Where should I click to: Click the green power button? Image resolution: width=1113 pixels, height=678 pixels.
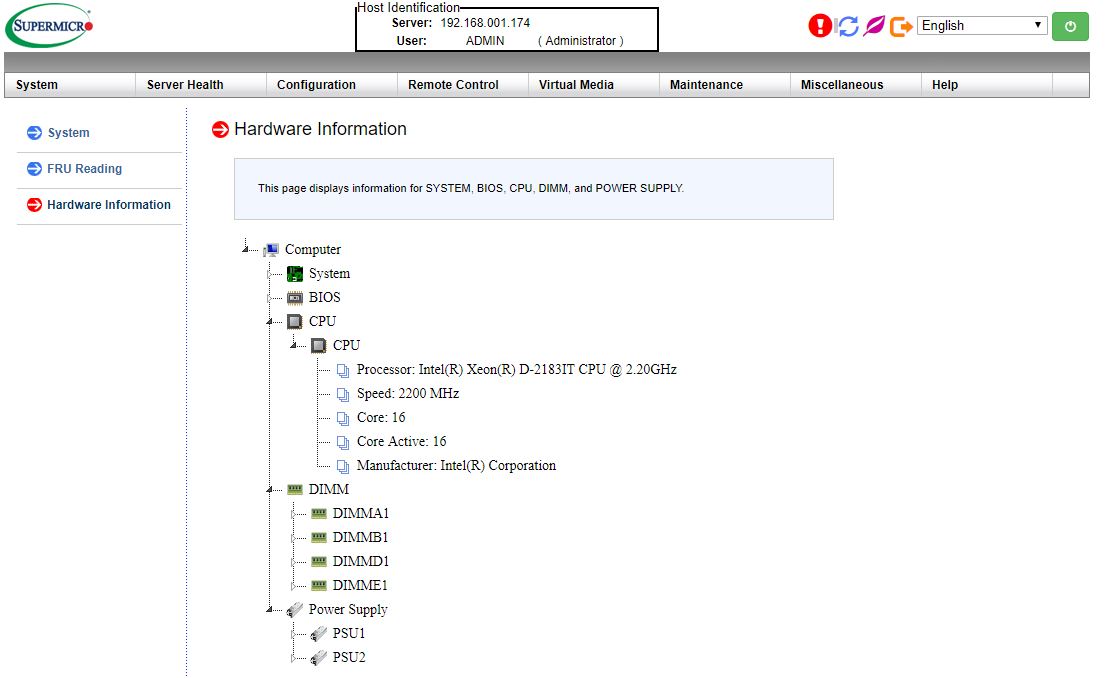(1070, 26)
